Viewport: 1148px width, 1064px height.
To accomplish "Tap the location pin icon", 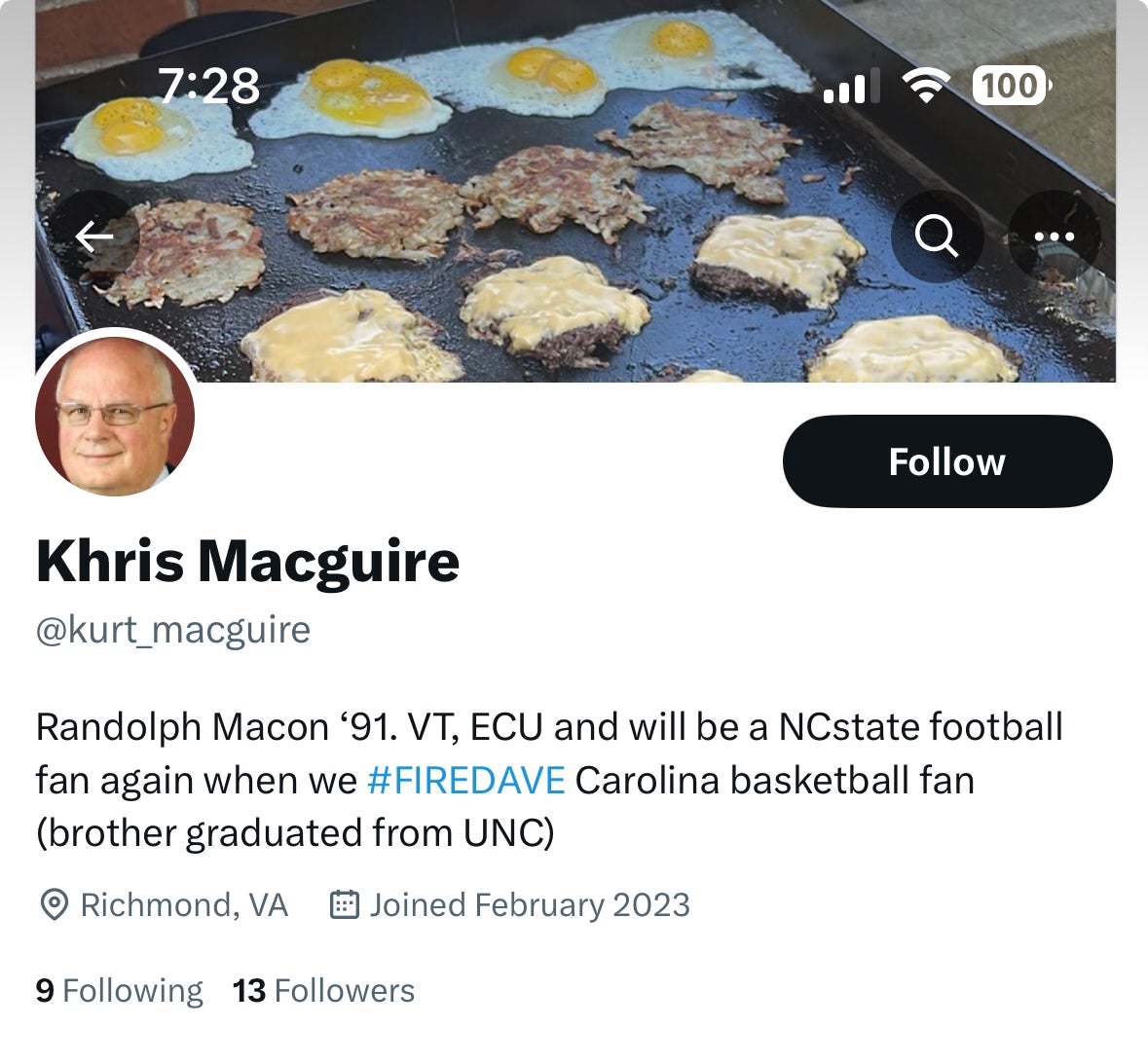I will coord(53,905).
